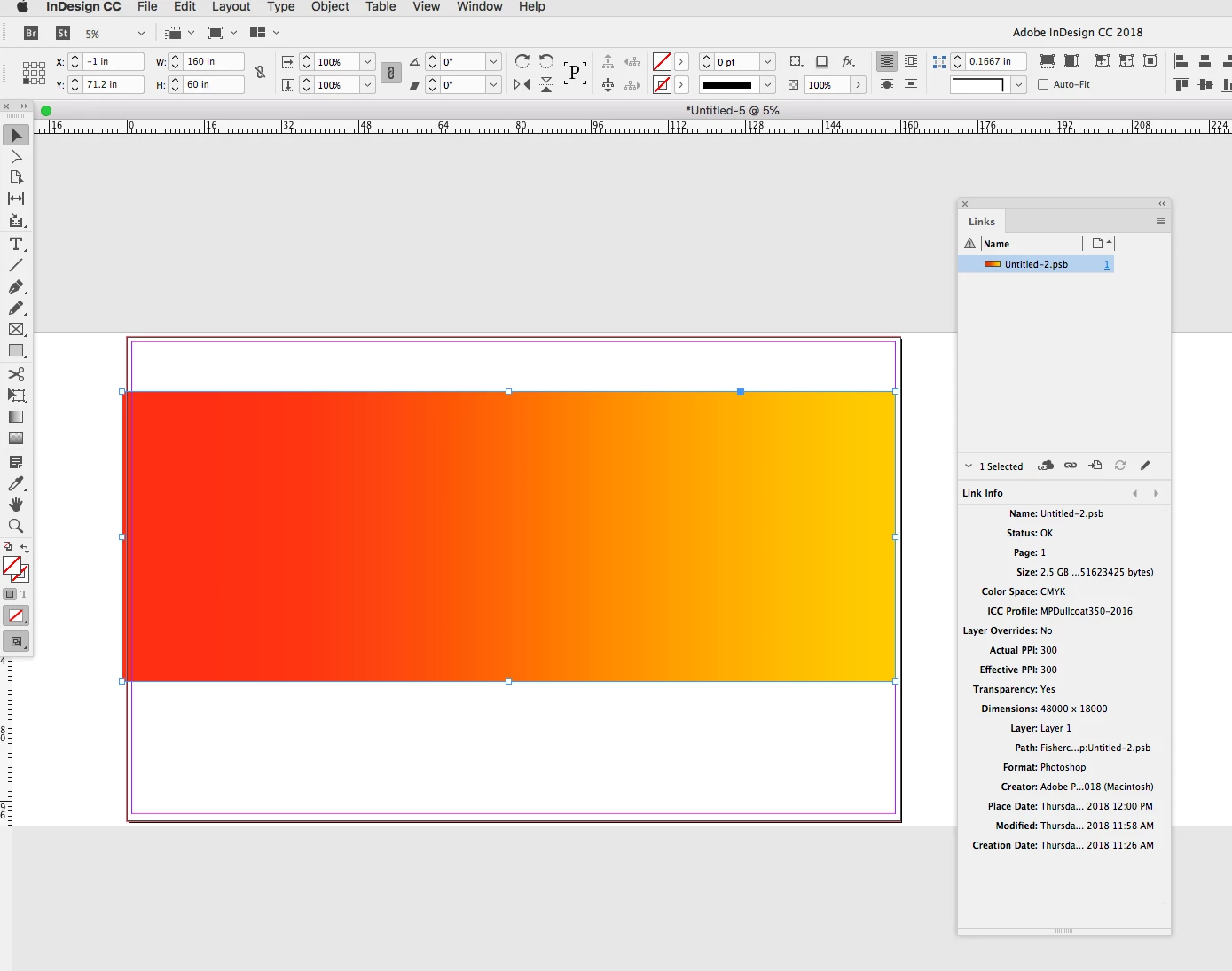Enable the Auto-Fit checkbox
Image resolution: width=1232 pixels, height=971 pixels.
click(1043, 84)
